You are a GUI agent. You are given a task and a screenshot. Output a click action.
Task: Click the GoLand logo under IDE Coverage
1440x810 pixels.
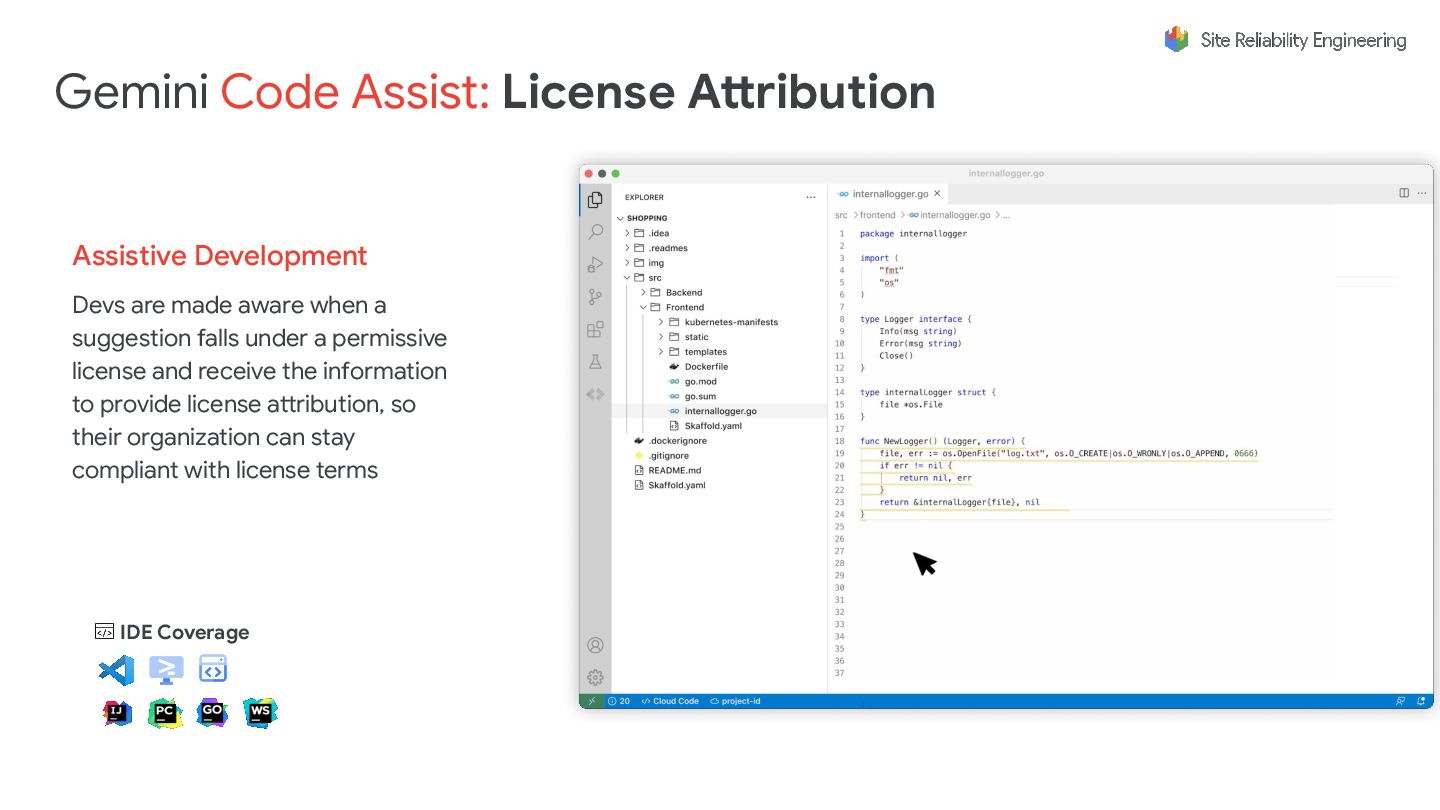212,712
